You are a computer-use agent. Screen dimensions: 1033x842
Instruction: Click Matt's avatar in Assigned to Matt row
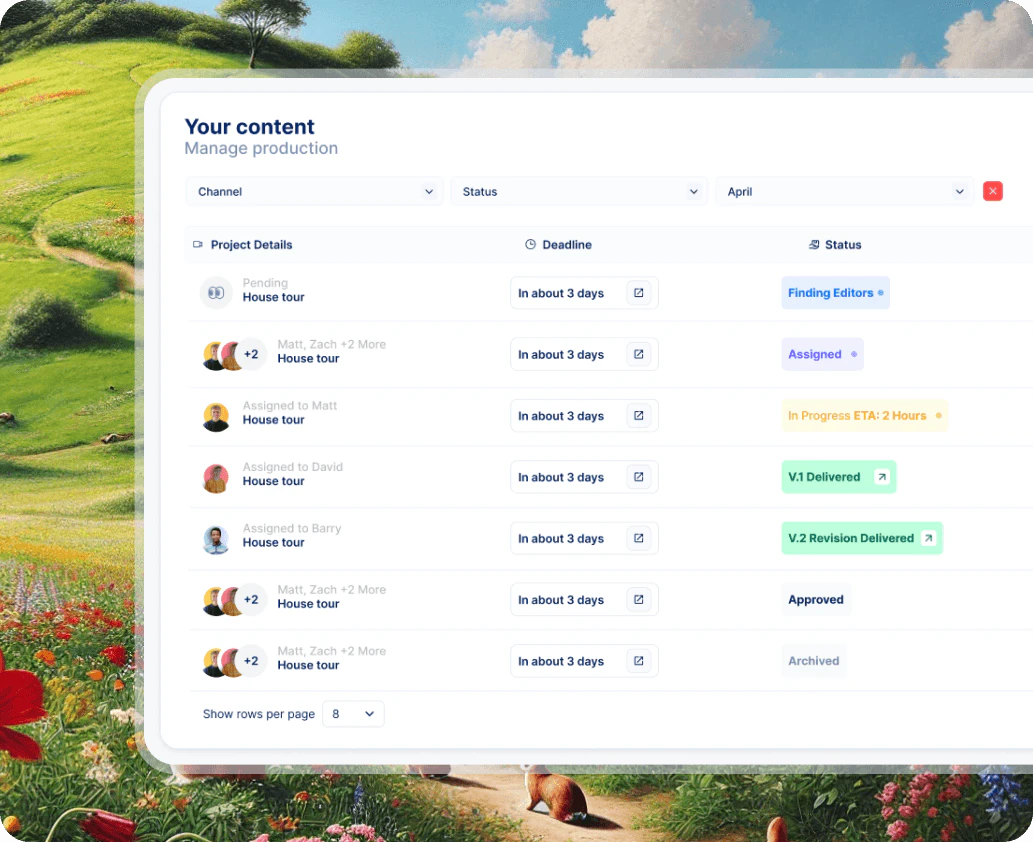click(x=216, y=416)
